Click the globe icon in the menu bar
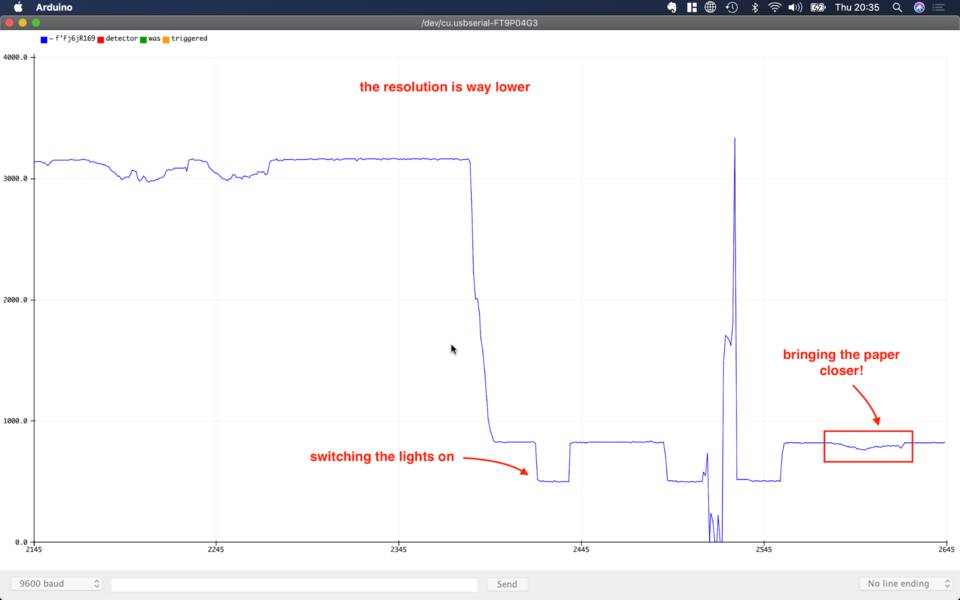 [x=710, y=7]
